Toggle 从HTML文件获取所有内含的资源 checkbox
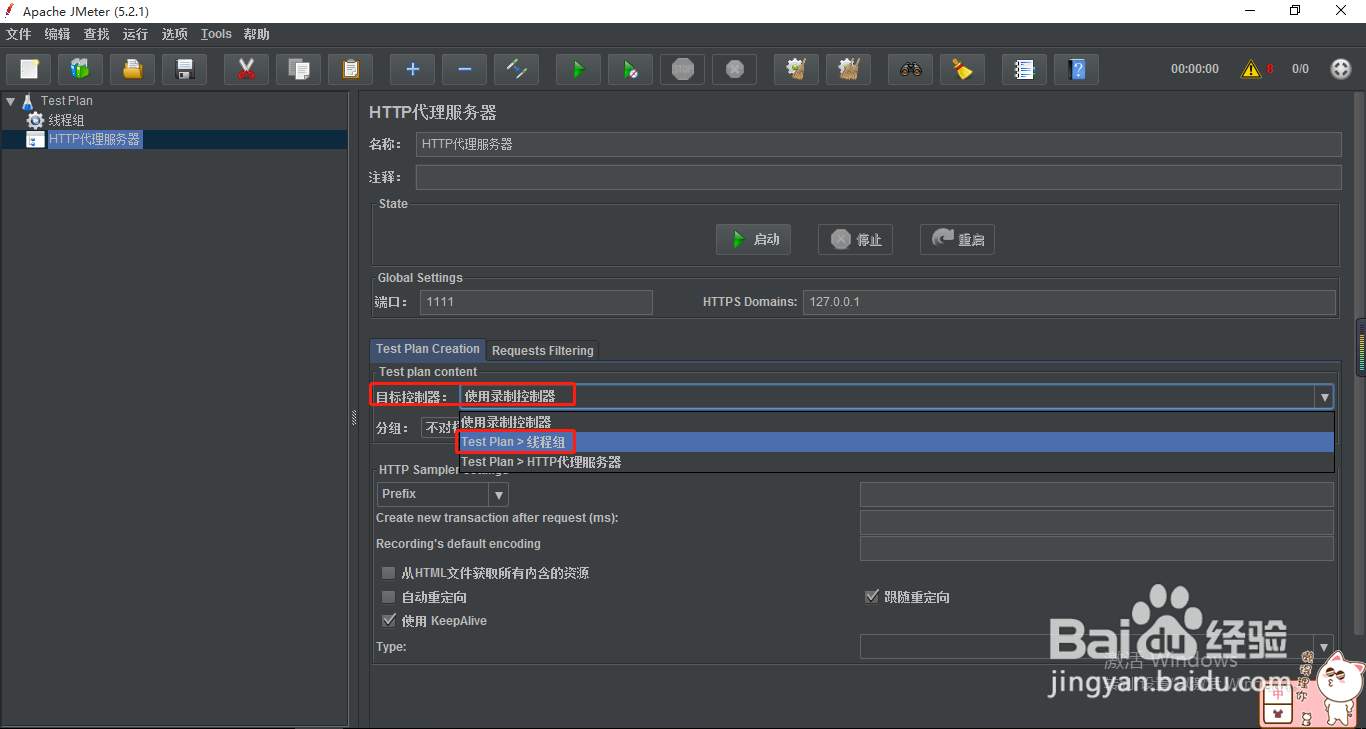This screenshot has height=729, width=1366. point(388,573)
